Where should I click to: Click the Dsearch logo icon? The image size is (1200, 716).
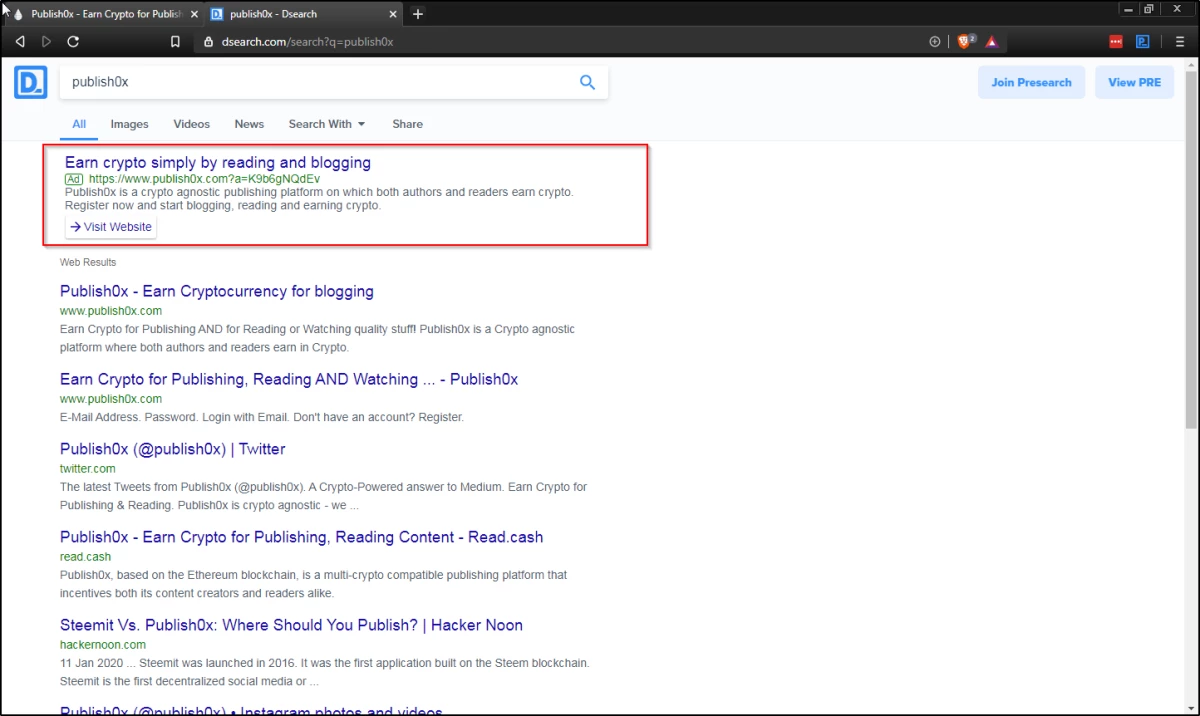tap(31, 82)
